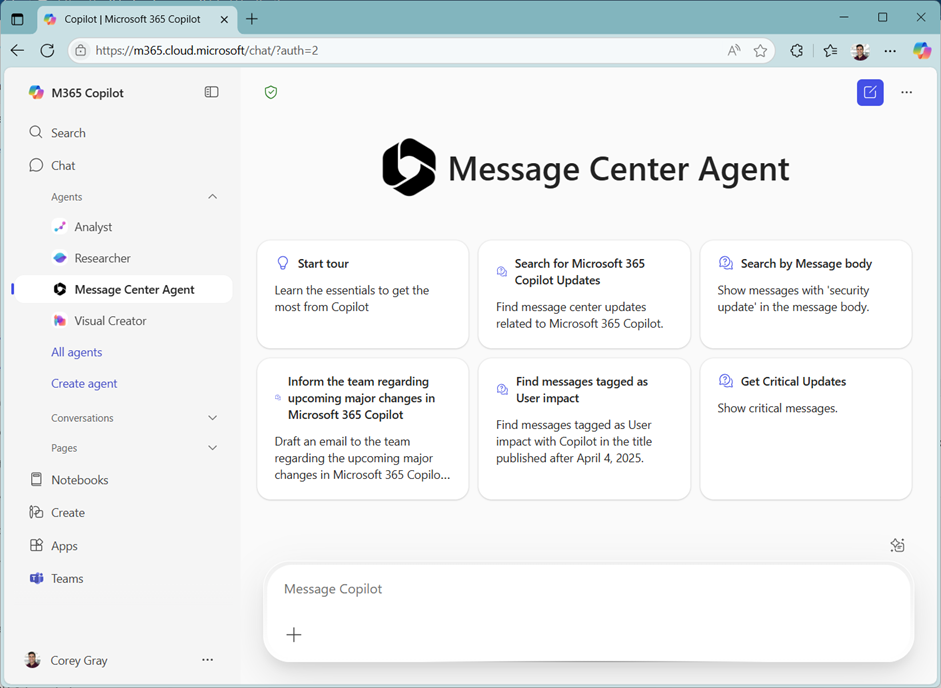Collapse the Agents section chevron
Image resolution: width=941 pixels, height=688 pixels.
pyautogui.click(x=212, y=197)
